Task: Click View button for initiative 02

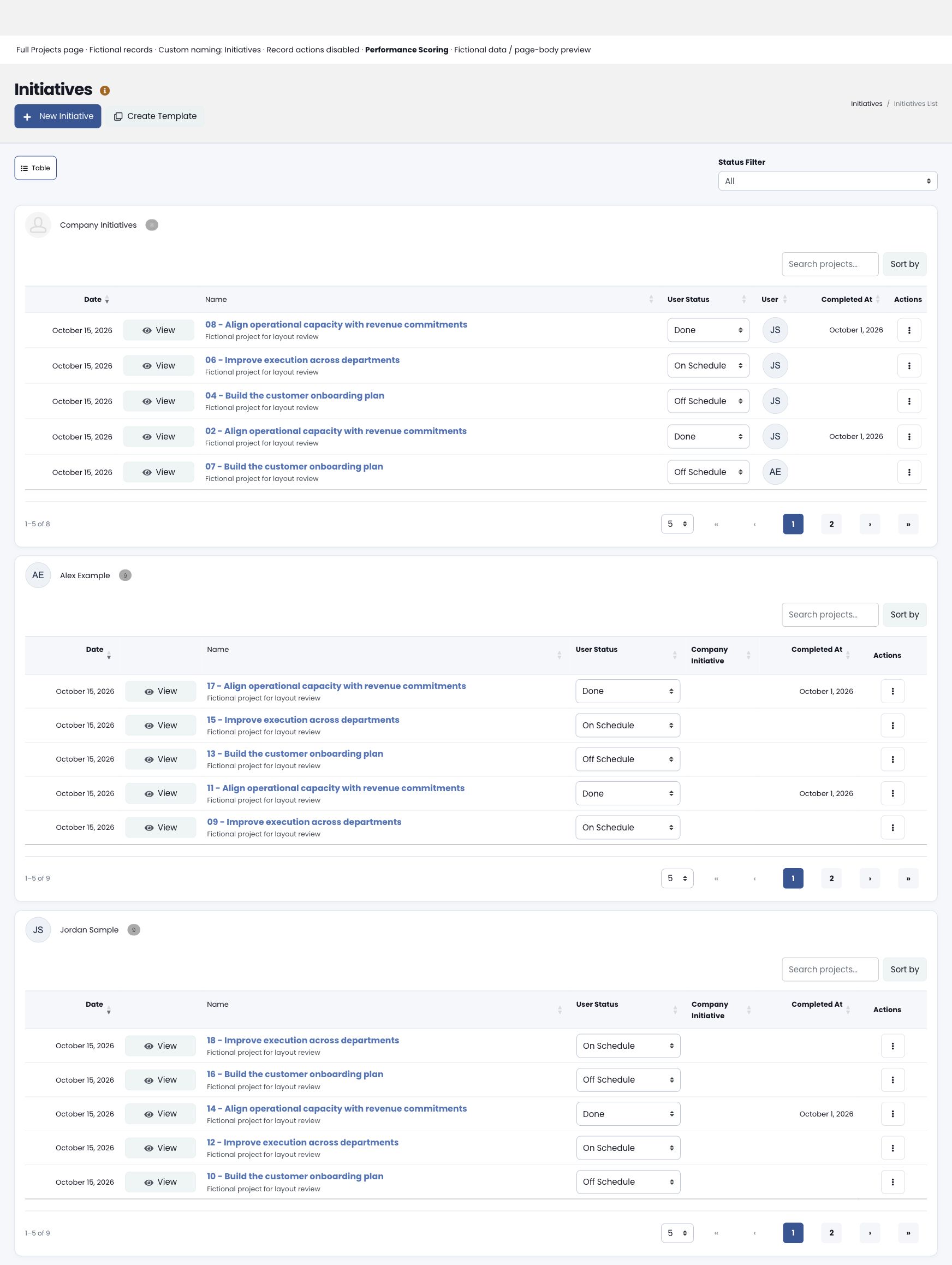Action: click(159, 437)
